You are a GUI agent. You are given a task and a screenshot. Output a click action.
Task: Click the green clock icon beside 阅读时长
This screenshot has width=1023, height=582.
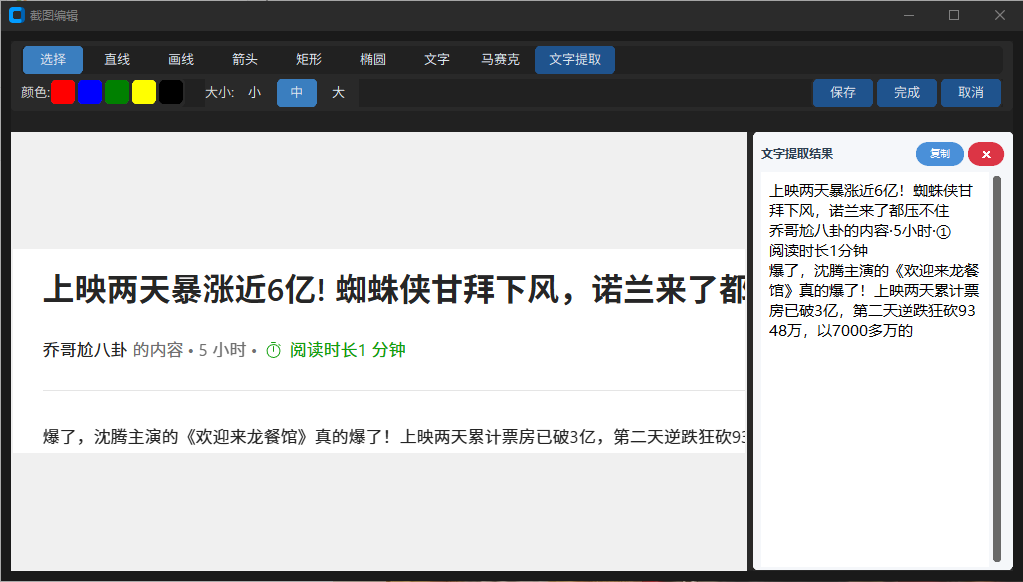[x=273, y=350]
